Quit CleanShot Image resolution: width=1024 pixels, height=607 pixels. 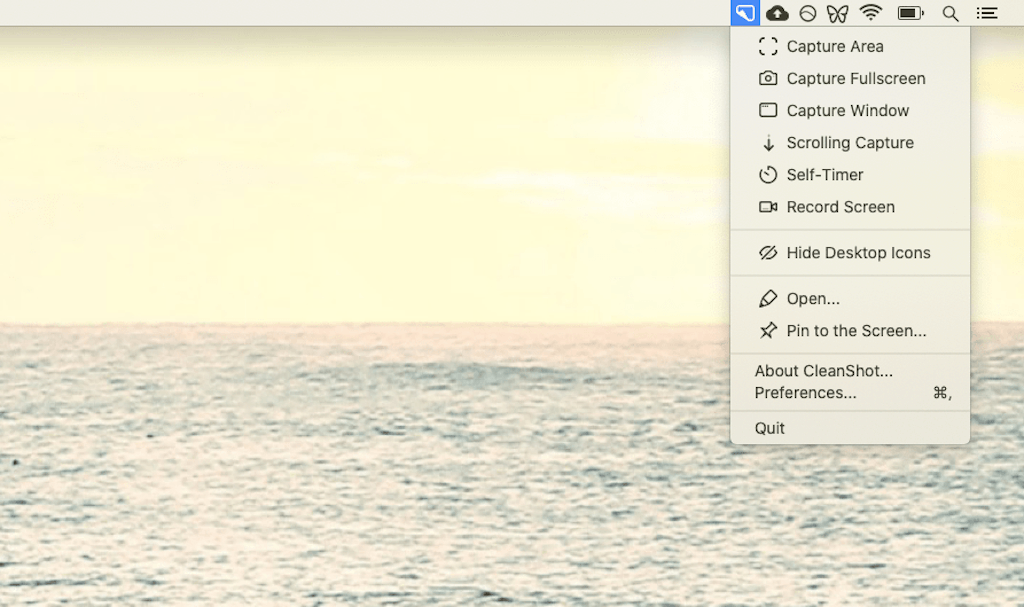pyautogui.click(x=769, y=427)
